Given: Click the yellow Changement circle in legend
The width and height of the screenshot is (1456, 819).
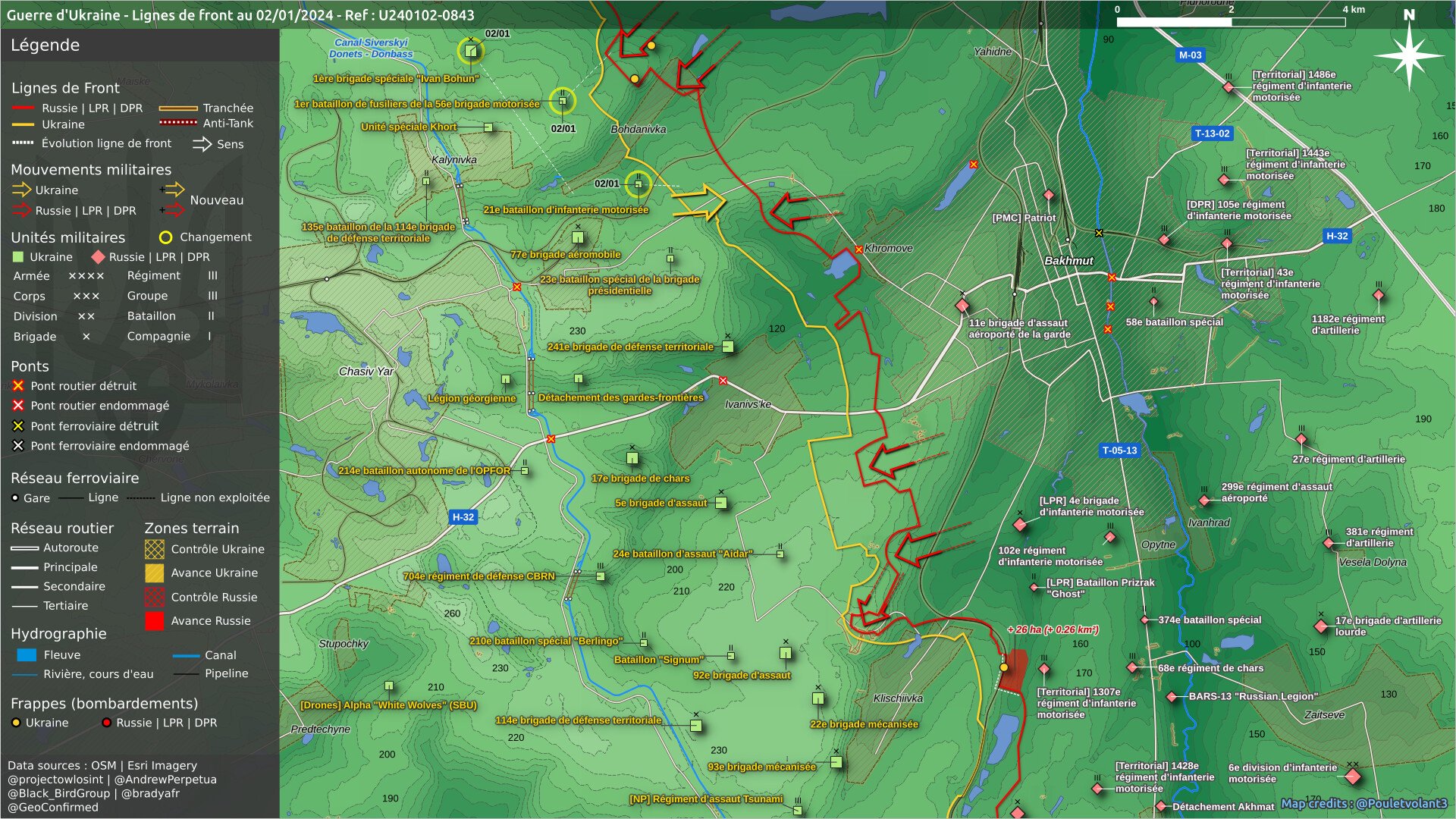Looking at the screenshot, I should [165, 237].
